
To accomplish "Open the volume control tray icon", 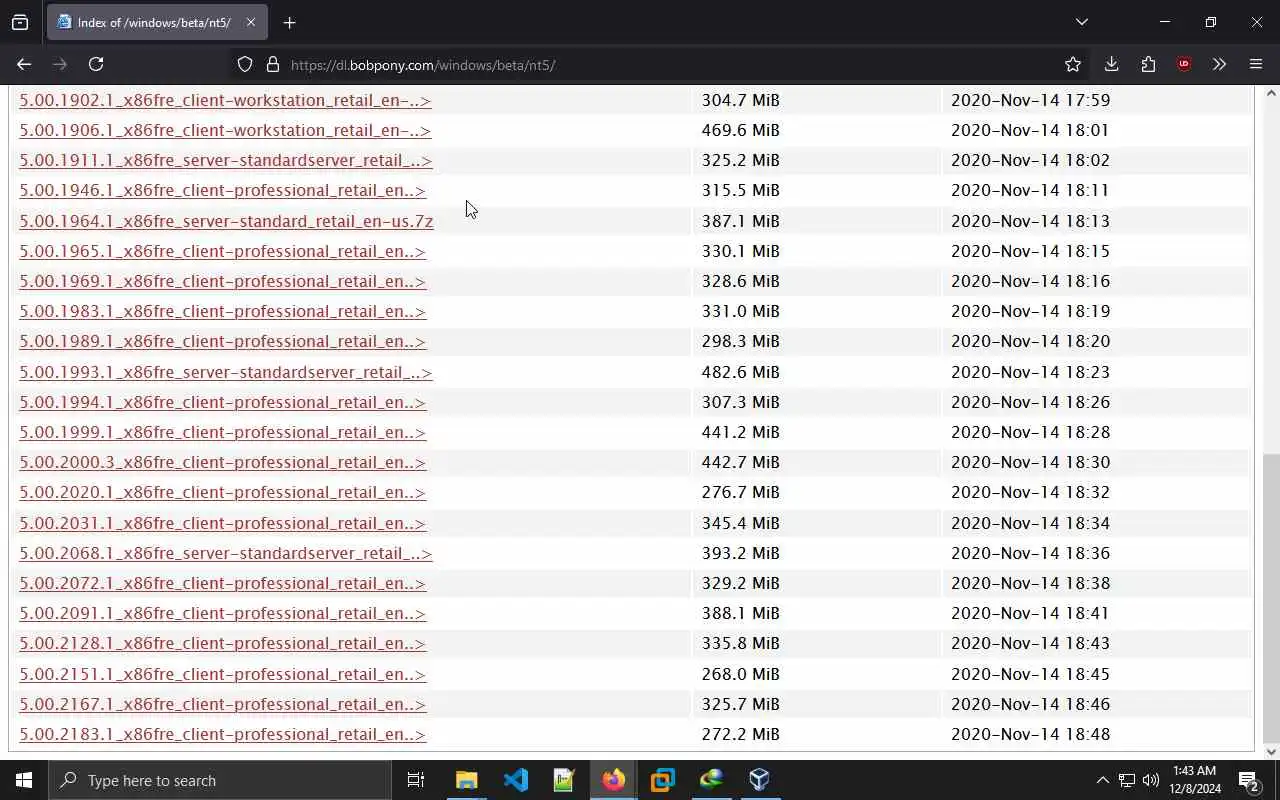I will pyautogui.click(x=1151, y=780).
